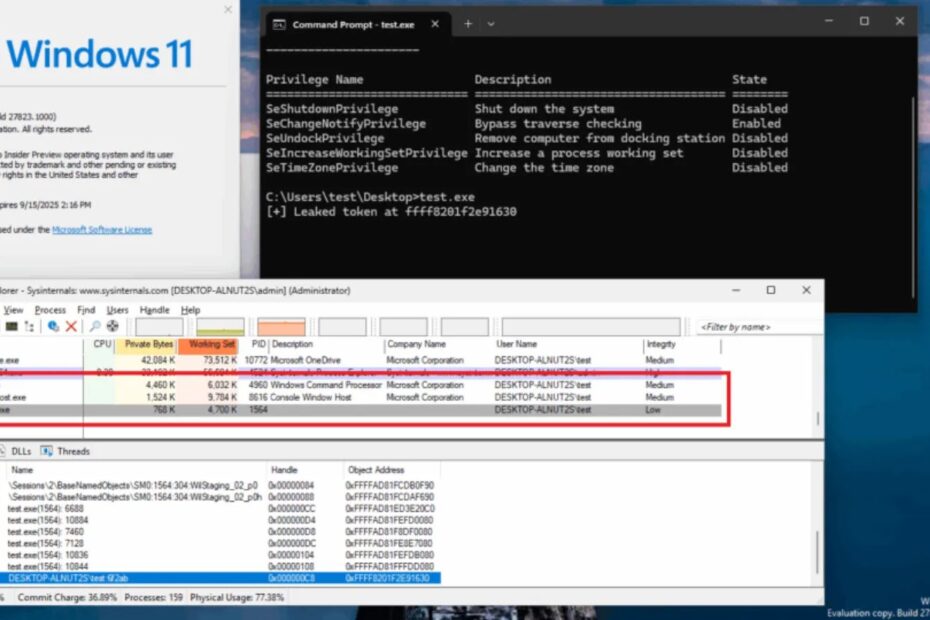This screenshot has width=930, height=620.
Task: Switch to the DLLs tab
Action: point(21,451)
